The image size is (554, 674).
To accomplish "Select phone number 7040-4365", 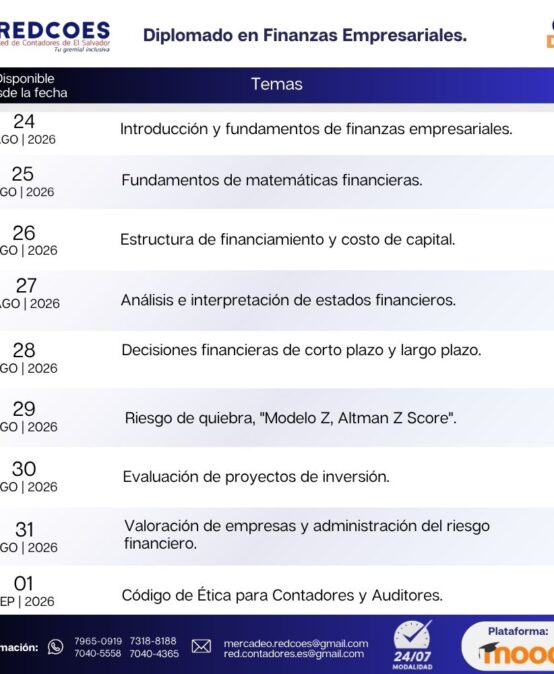I will [x=154, y=653].
